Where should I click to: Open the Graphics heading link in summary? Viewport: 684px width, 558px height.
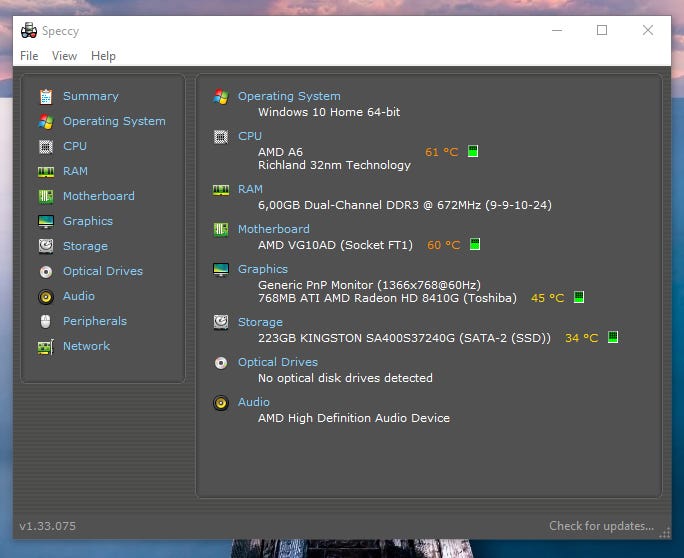[x=263, y=269]
